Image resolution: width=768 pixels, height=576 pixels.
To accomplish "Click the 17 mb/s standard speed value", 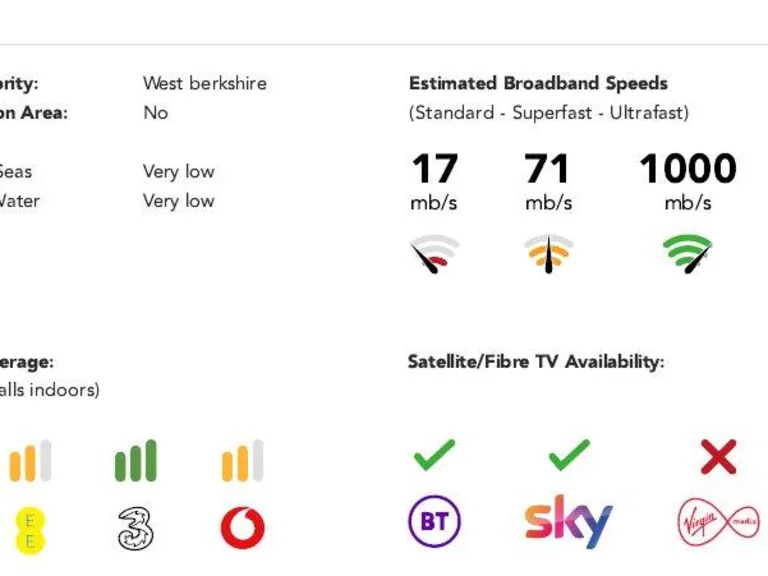I will pos(434,170).
